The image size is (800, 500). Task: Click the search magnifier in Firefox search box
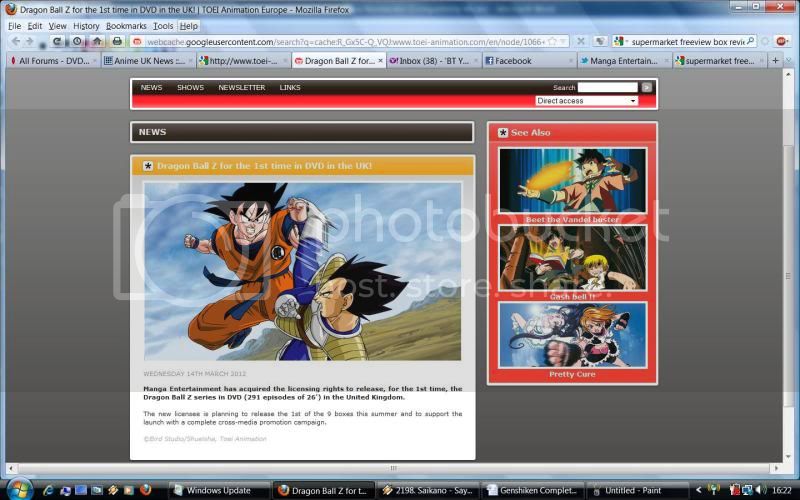[751, 41]
